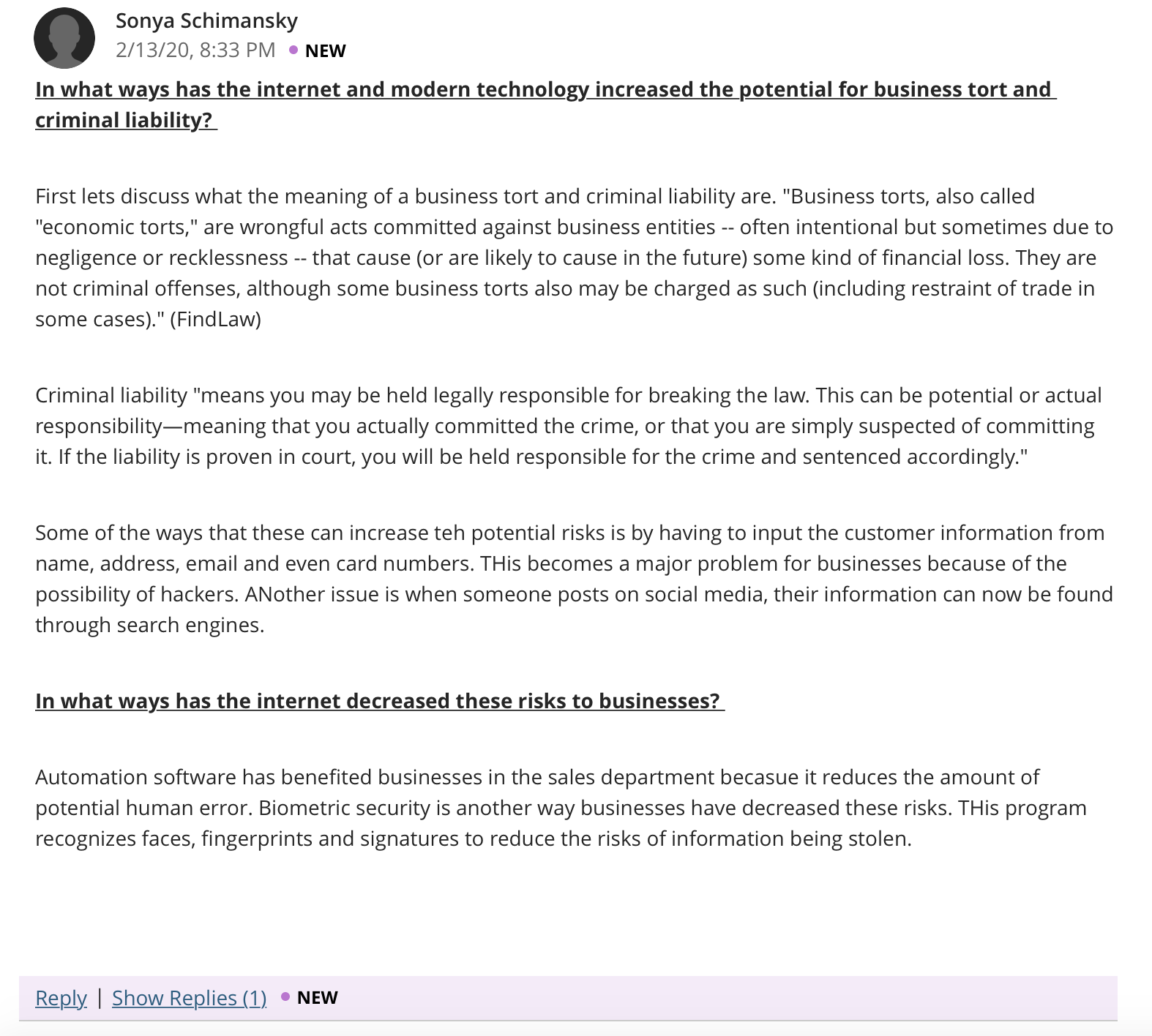Click the paragraph starting 'Criminal liability'
Screen dimensions: 1152x1036
click(x=569, y=426)
